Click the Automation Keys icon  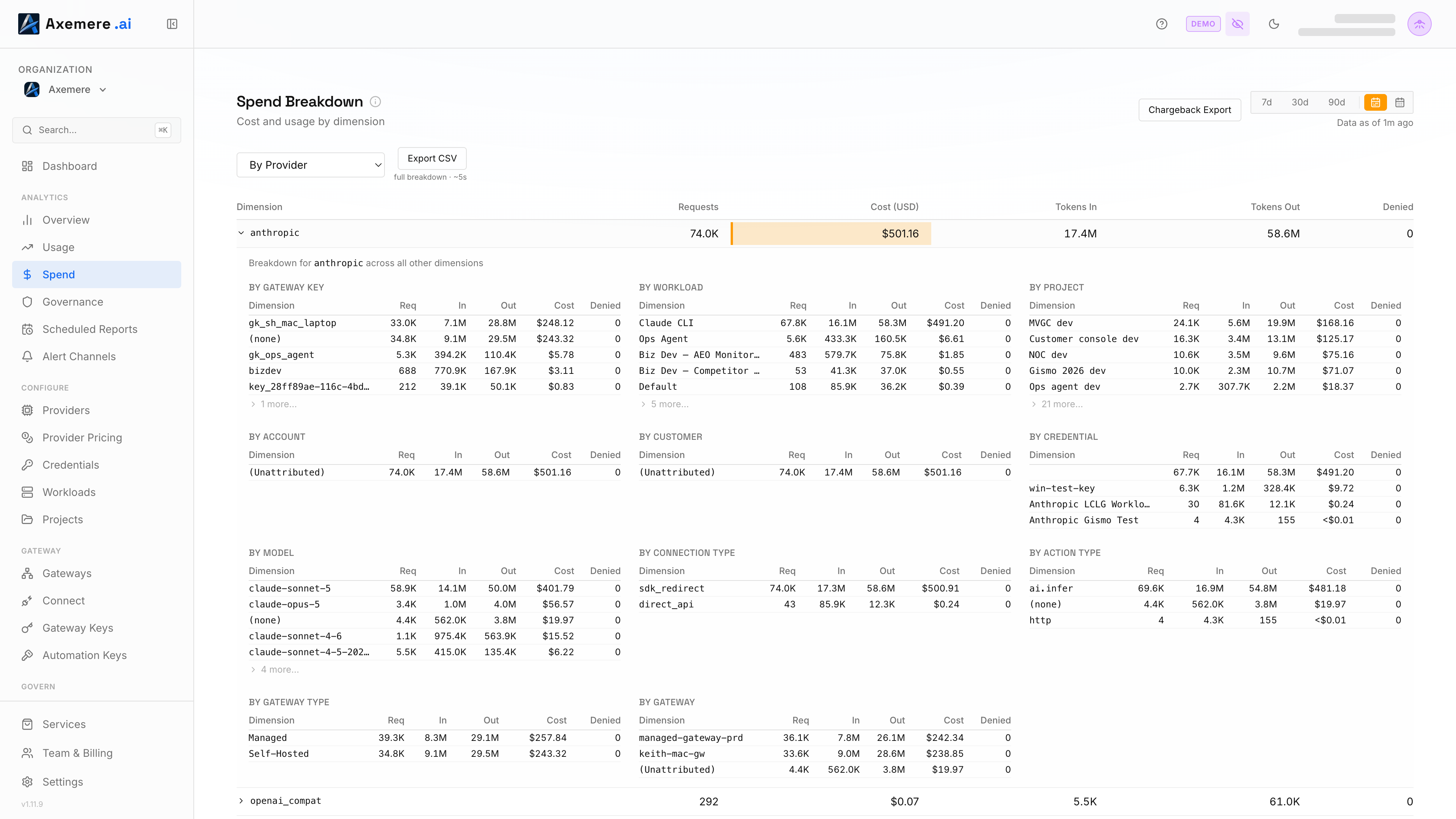coord(27,655)
